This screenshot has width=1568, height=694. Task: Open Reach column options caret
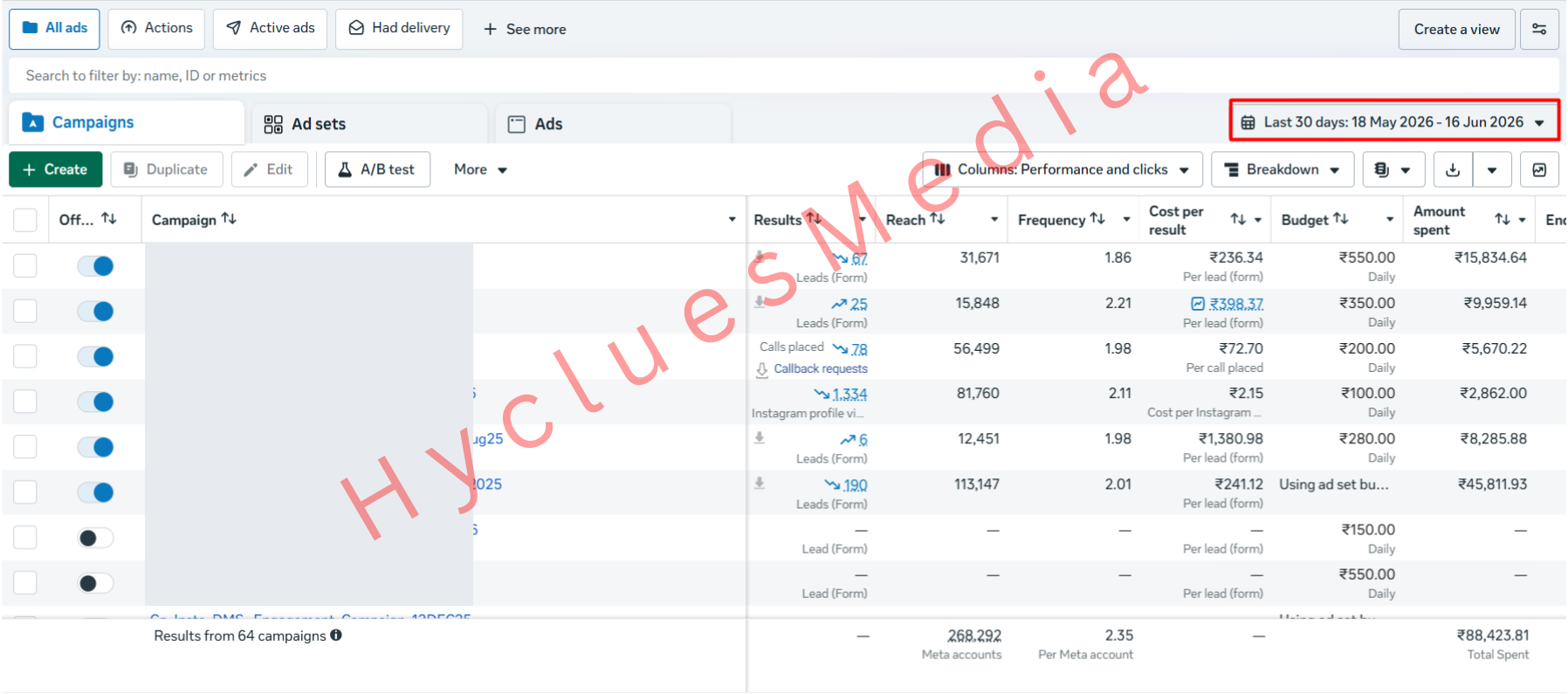(994, 219)
